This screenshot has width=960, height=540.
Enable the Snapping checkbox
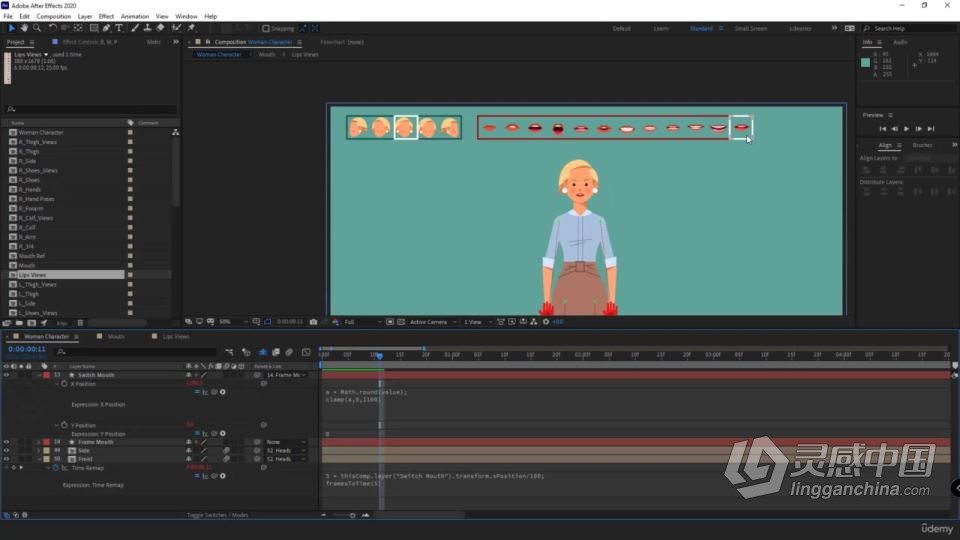tap(266, 28)
